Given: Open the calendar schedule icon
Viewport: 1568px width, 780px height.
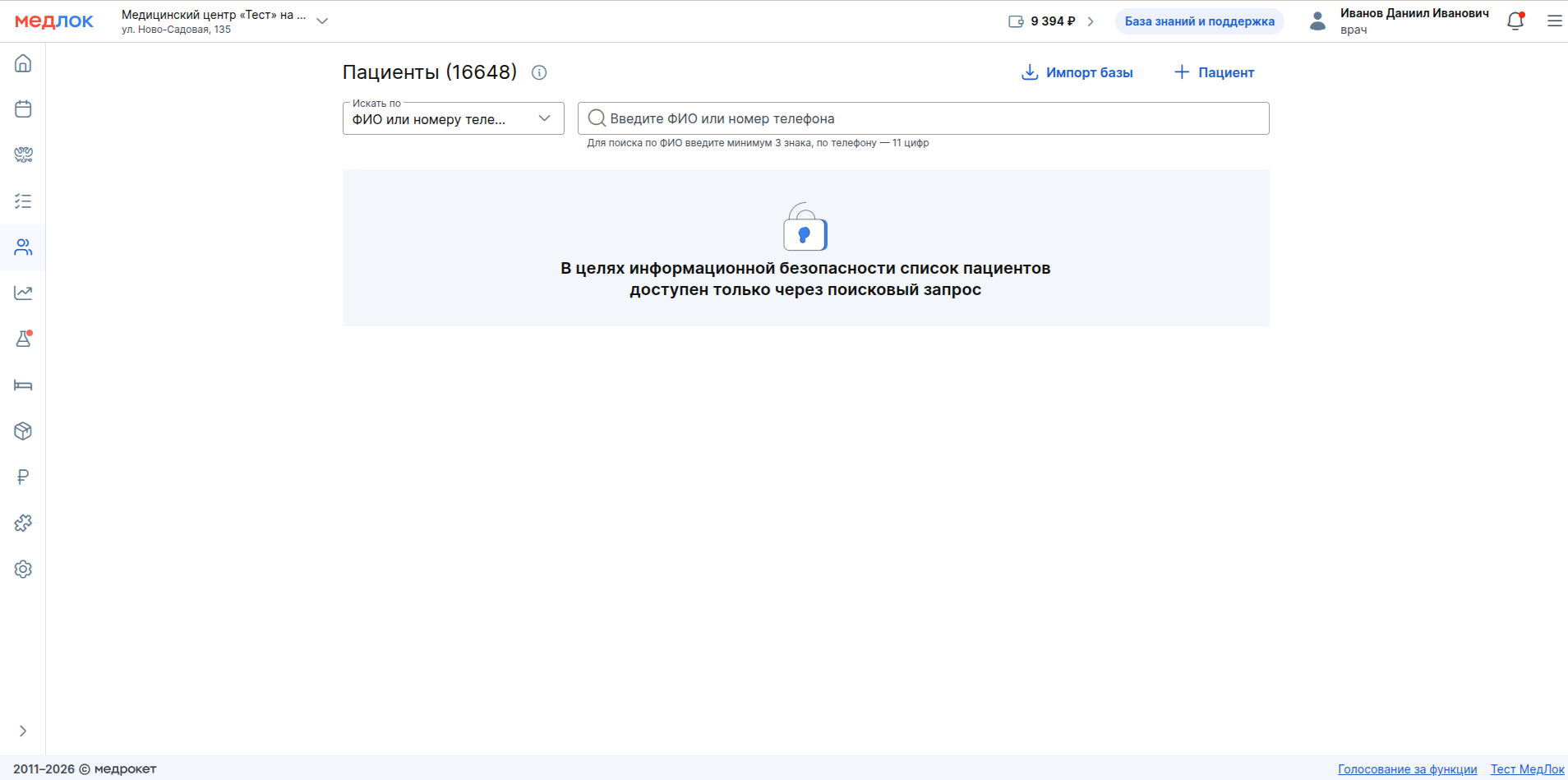Looking at the screenshot, I should tap(23, 109).
